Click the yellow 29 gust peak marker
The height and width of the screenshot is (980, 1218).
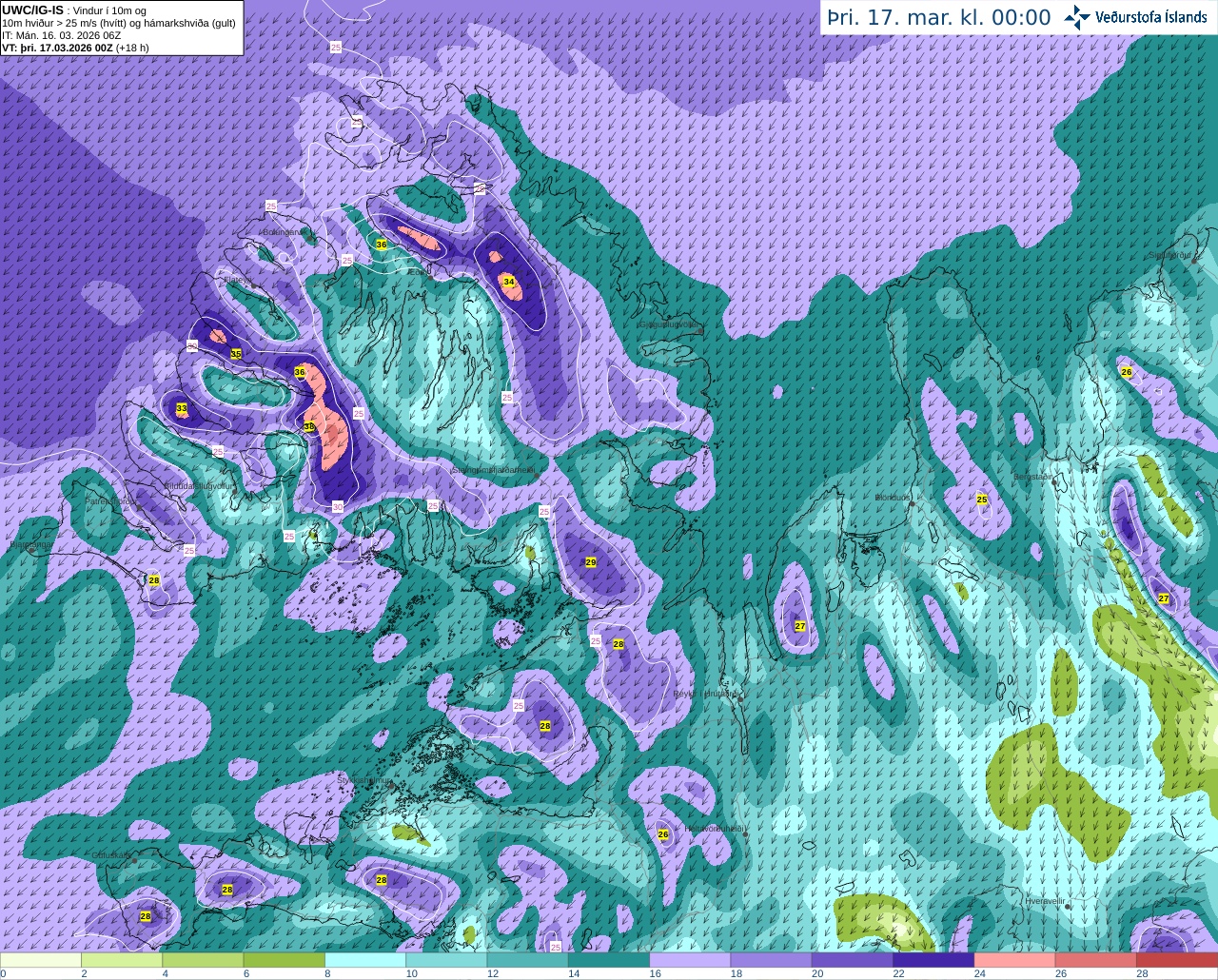point(591,562)
